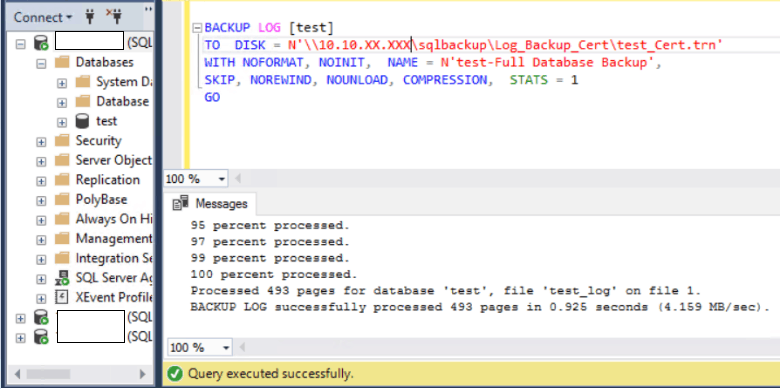Click the Replication folder icon

[62, 180]
